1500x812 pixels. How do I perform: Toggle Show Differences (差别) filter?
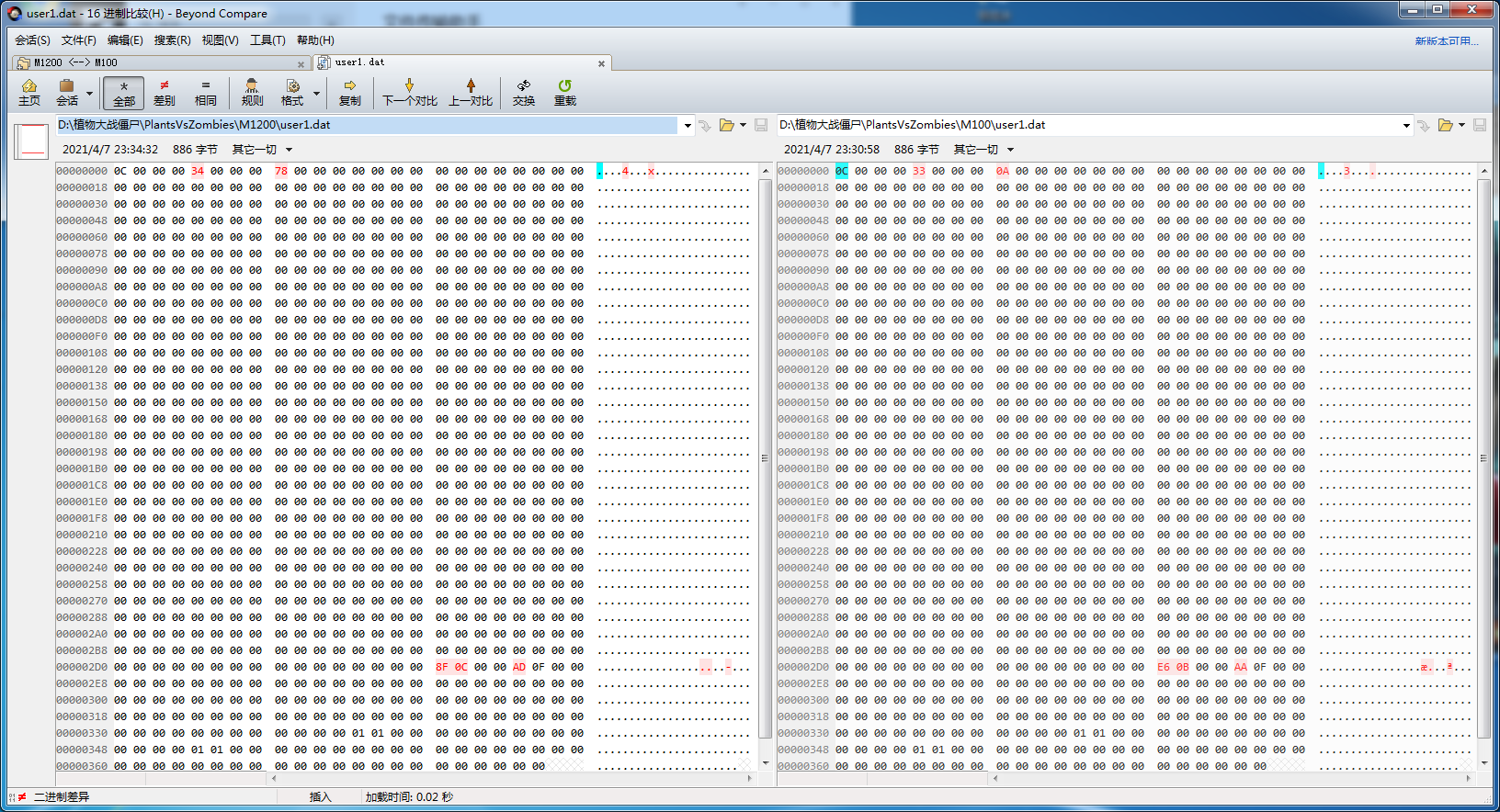(165, 93)
